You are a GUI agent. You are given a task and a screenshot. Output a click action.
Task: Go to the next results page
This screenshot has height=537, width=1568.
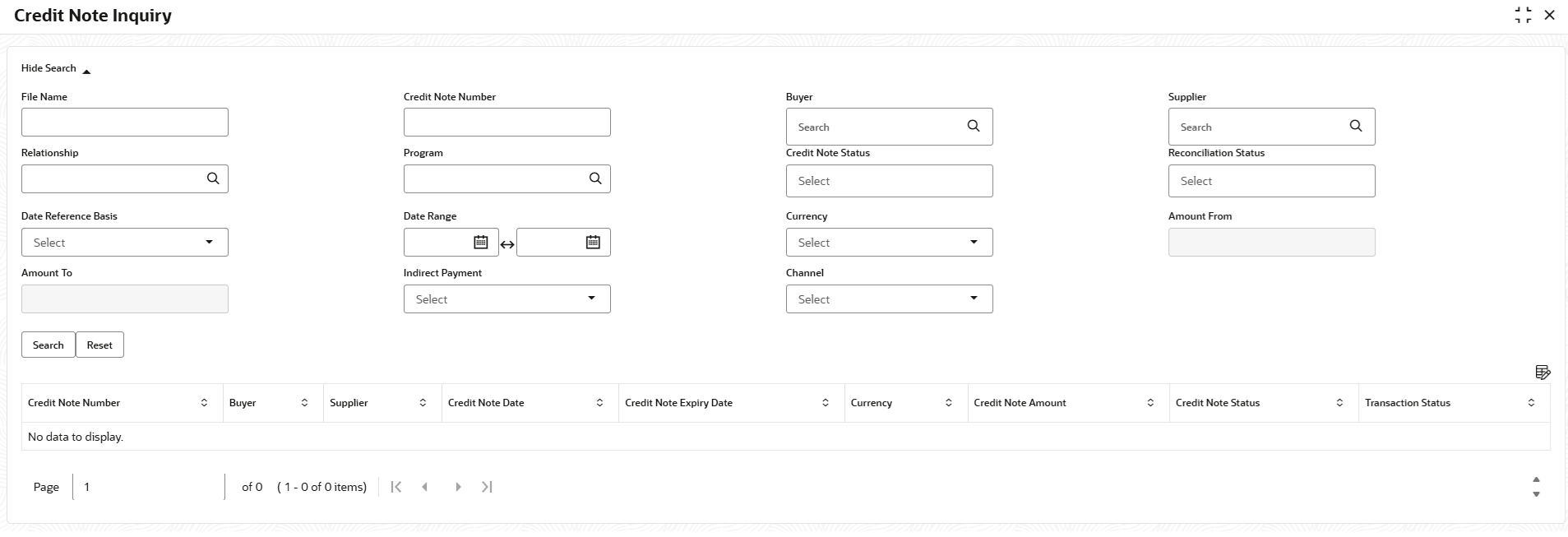click(458, 487)
